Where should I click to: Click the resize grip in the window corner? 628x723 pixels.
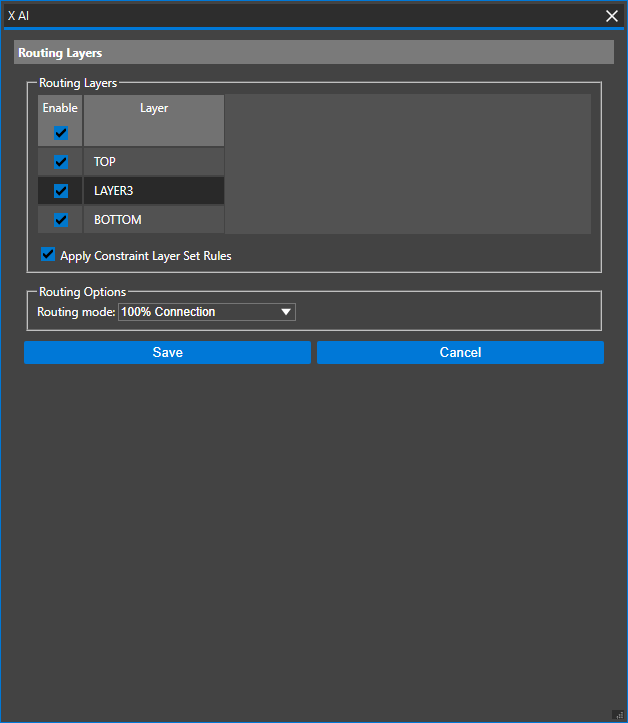(618, 714)
